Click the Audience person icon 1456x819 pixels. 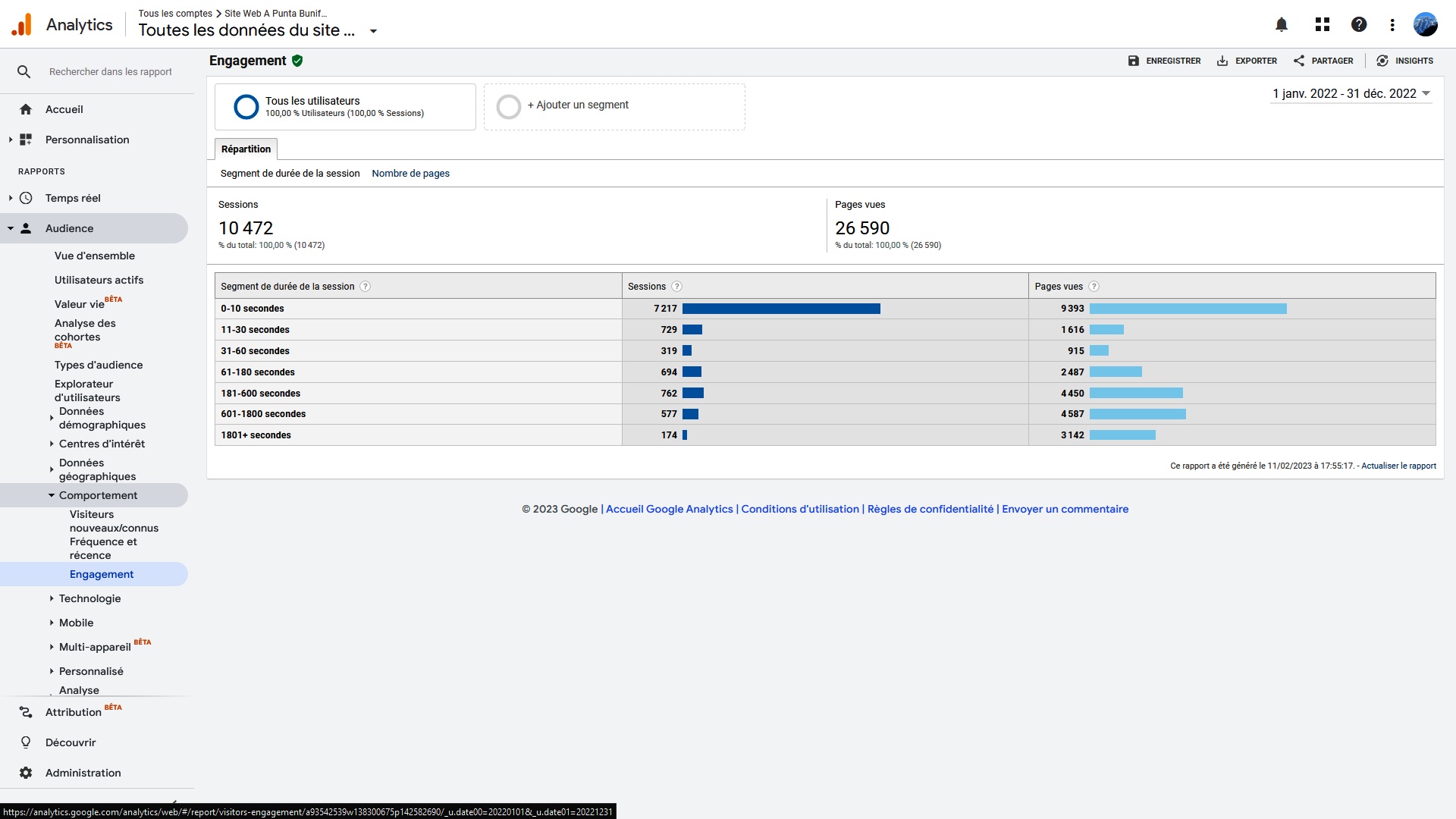[26, 228]
